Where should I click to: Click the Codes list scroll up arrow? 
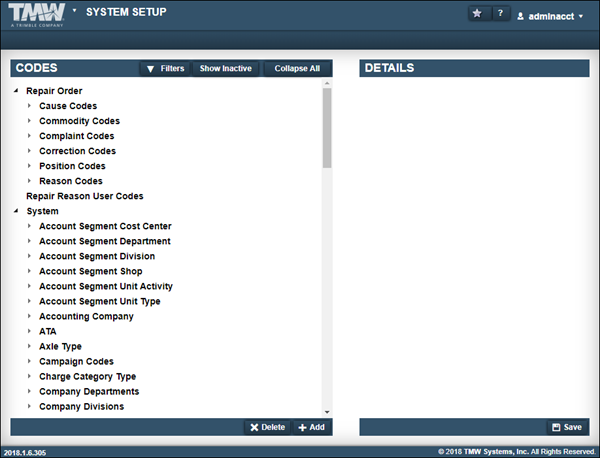(327, 83)
